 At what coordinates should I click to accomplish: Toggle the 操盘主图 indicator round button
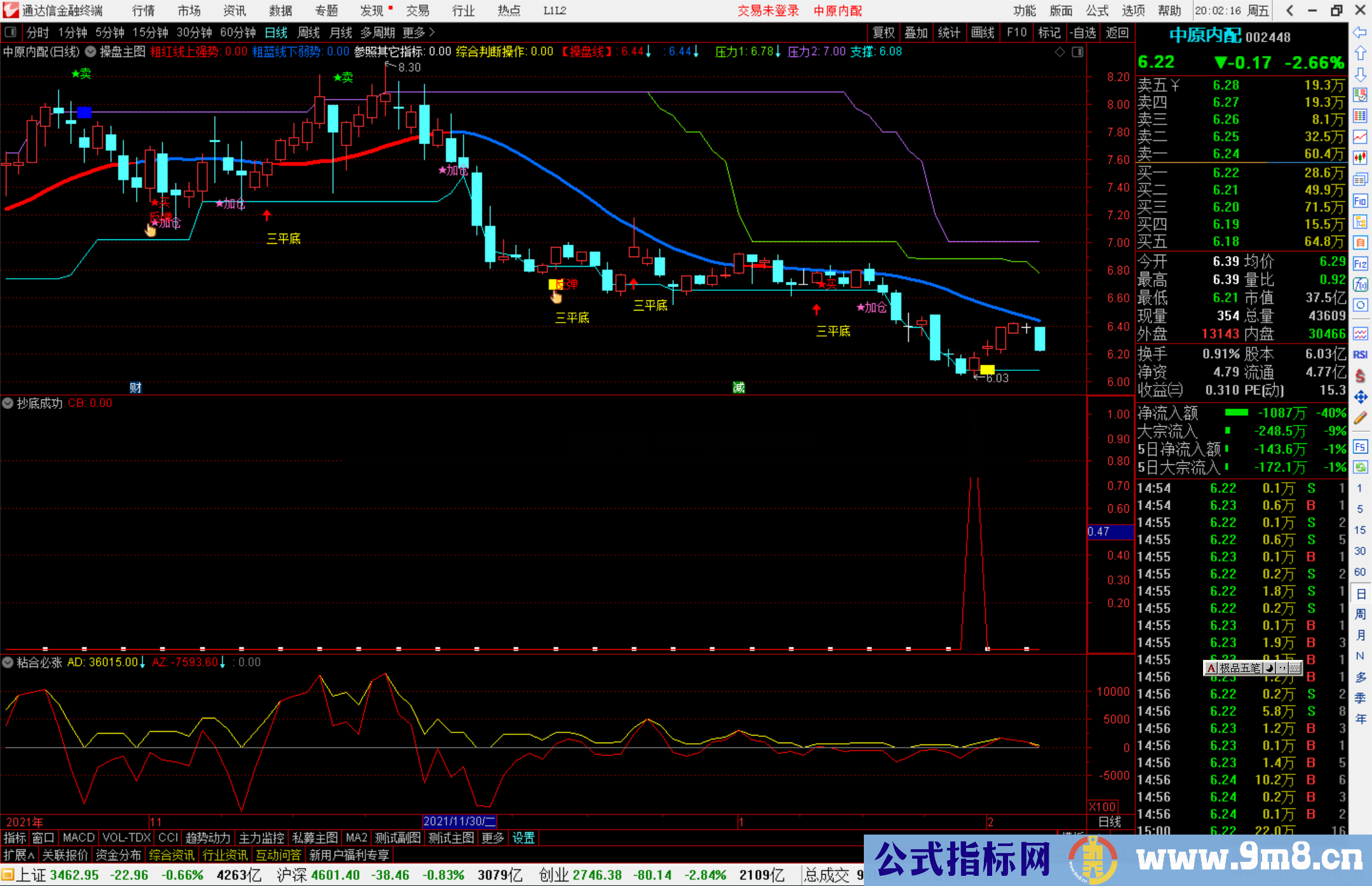click(91, 51)
